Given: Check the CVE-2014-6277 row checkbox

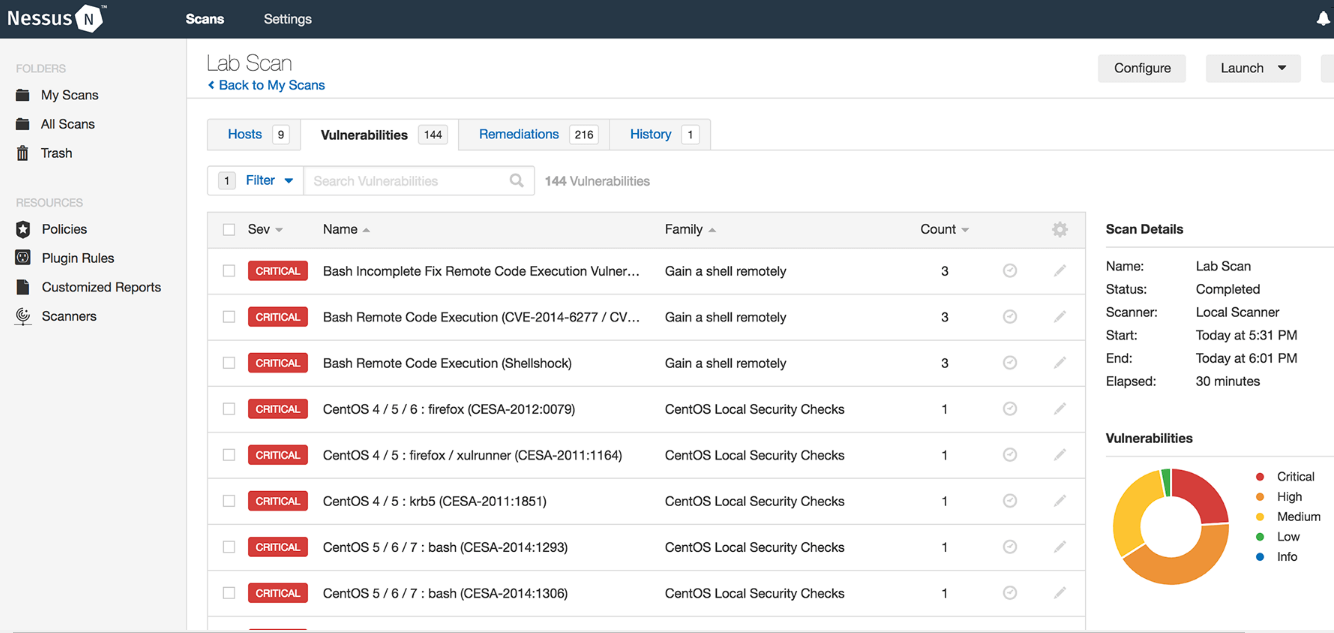Looking at the screenshot, I should click(x=229, y=317).
